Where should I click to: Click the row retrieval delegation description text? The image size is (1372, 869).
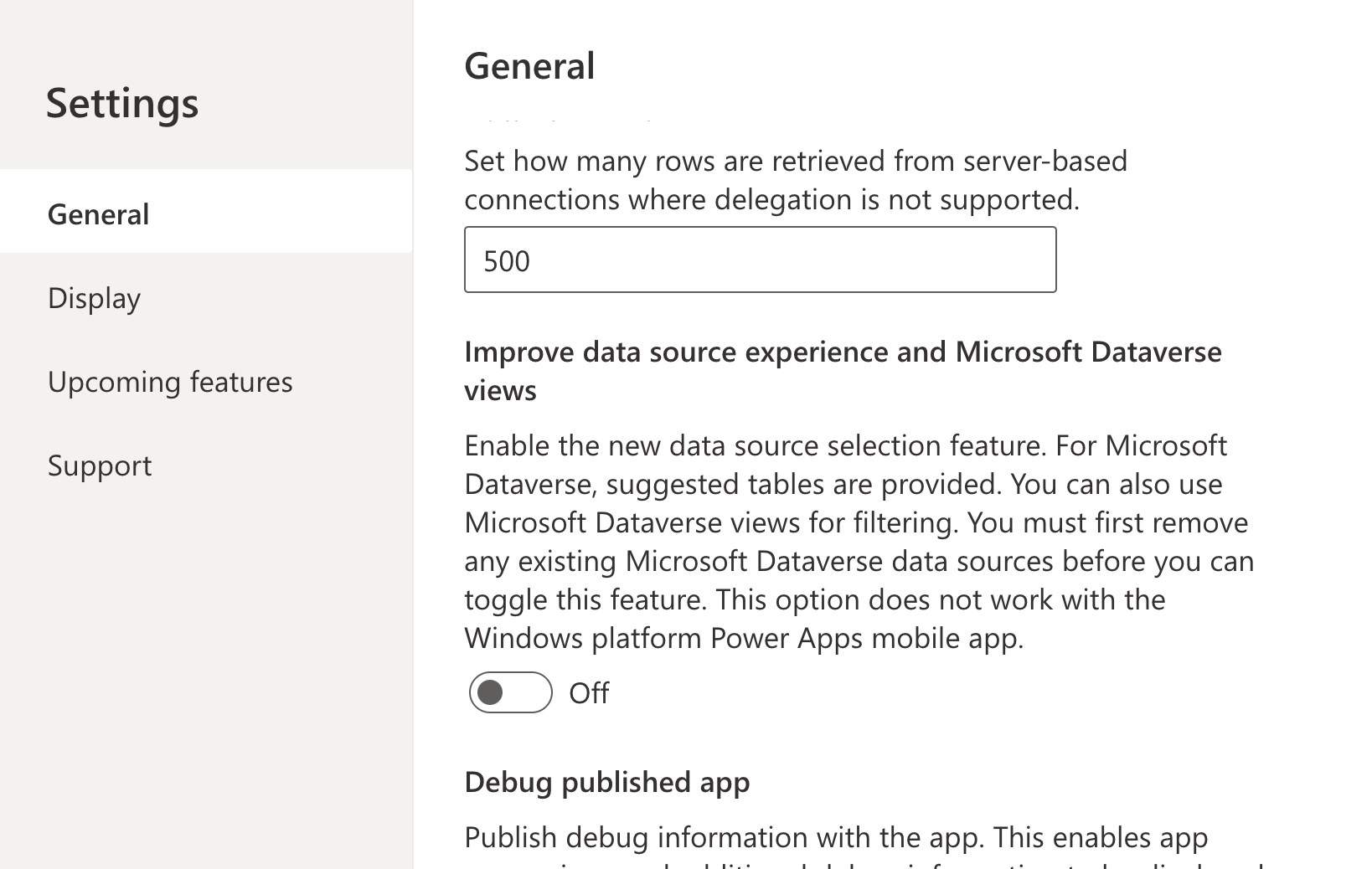tap(796, 180)
